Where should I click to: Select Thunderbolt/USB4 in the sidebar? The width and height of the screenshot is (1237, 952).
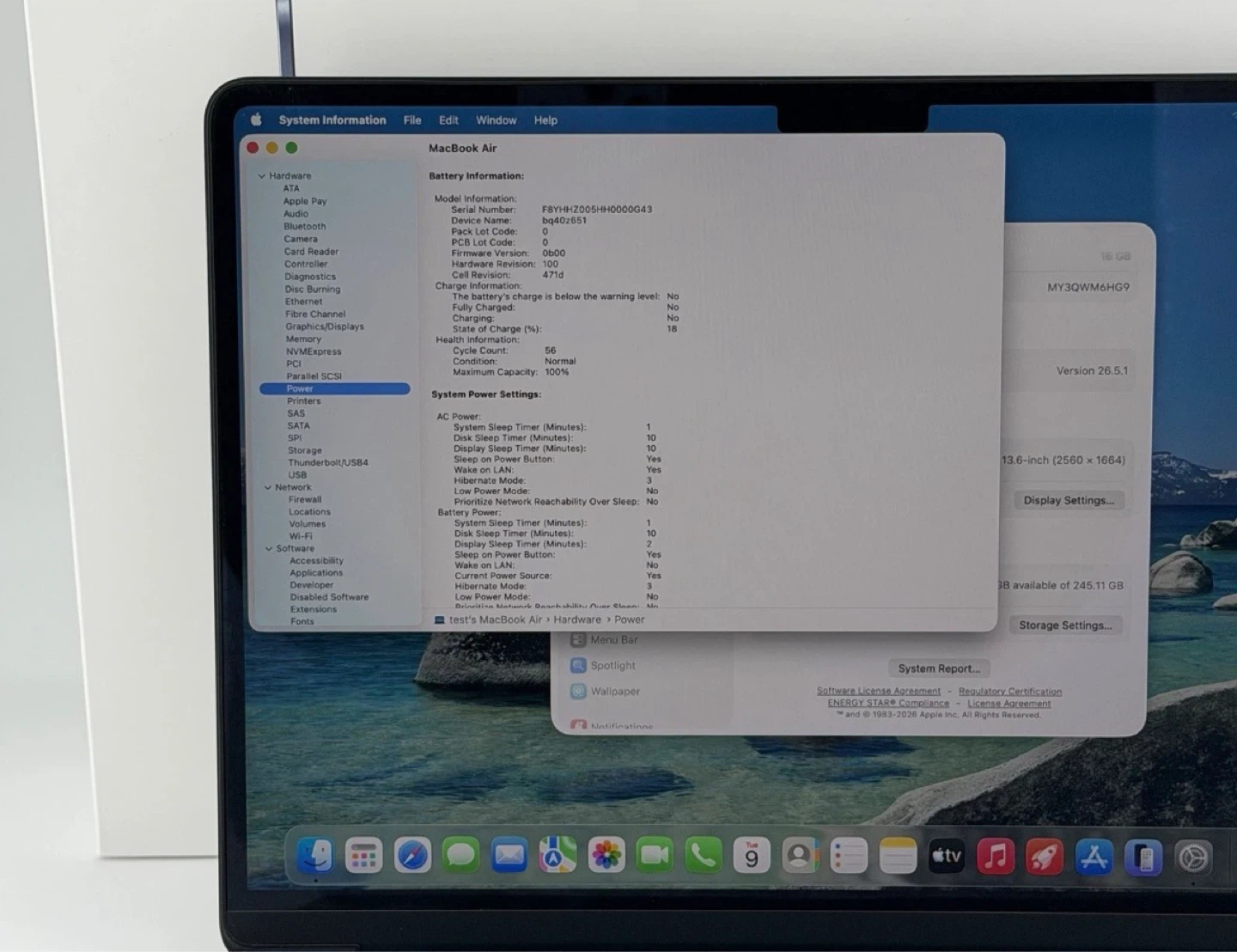(328, 462)
